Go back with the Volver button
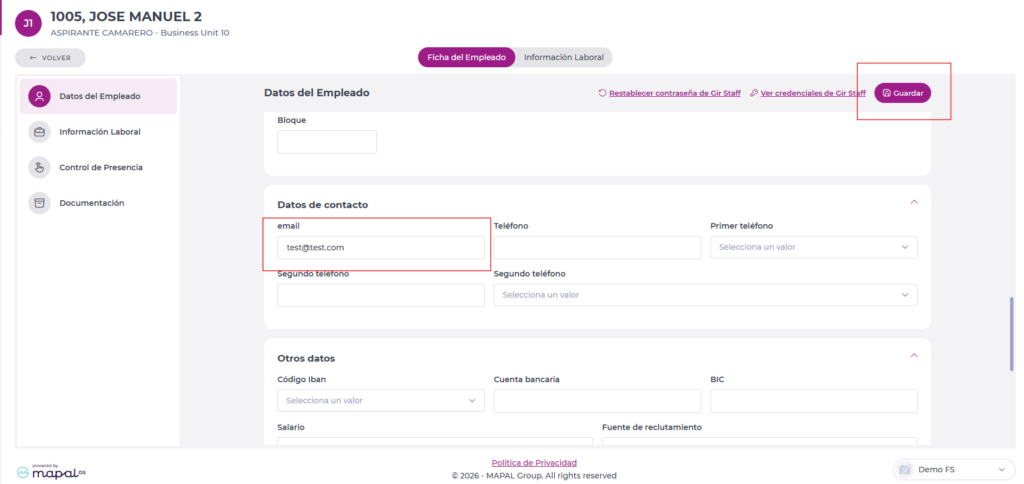The image size is (1024, 484). [x=50, y=58]
